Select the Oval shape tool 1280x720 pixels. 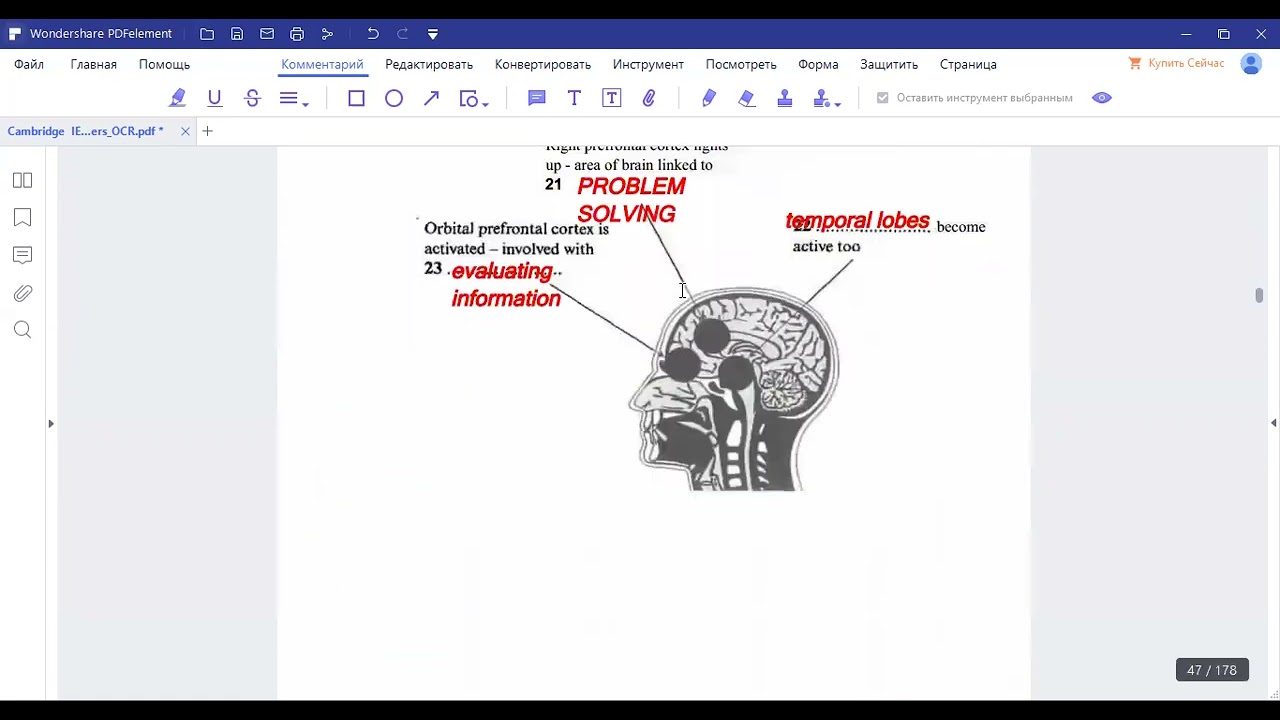coord(394,98)
